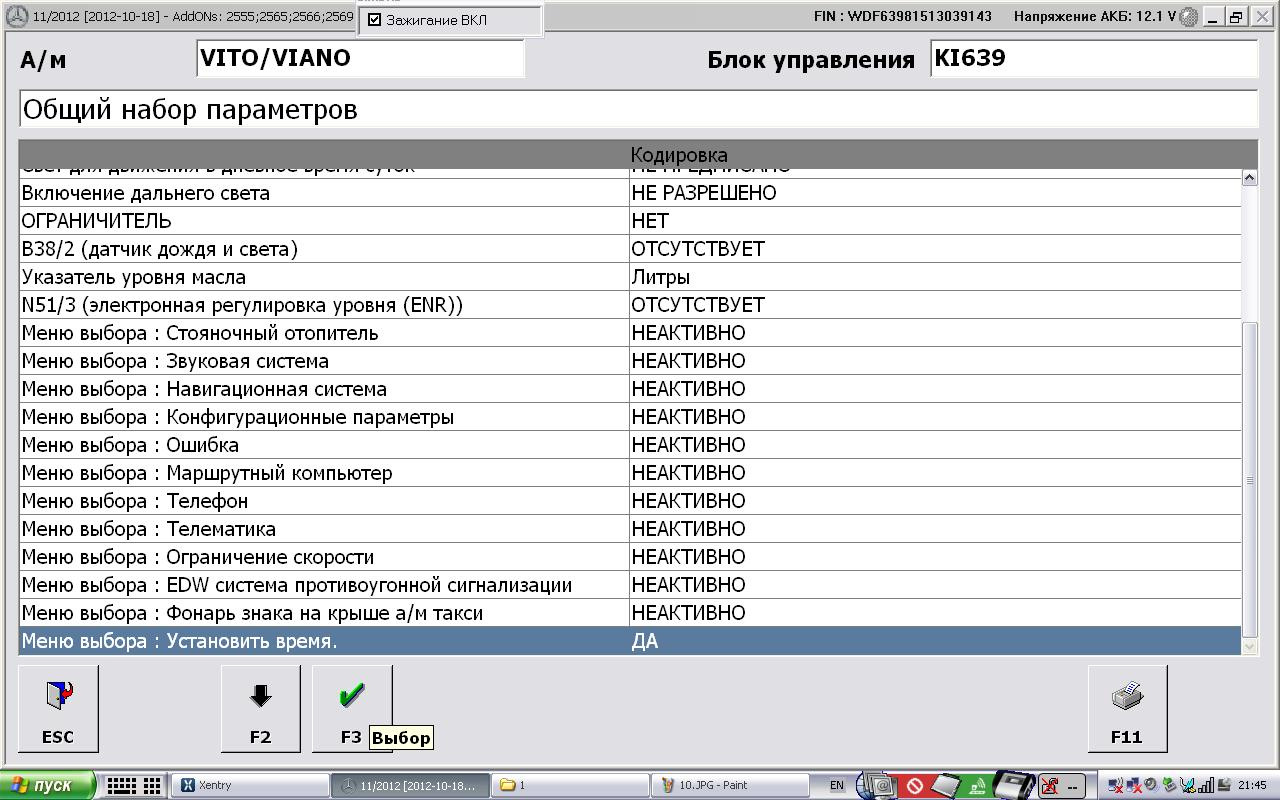The width and height of the screenshot is (1280, 800).
Task: Open the folder '1' taskbar window
Action: click(x=572, y=785)
